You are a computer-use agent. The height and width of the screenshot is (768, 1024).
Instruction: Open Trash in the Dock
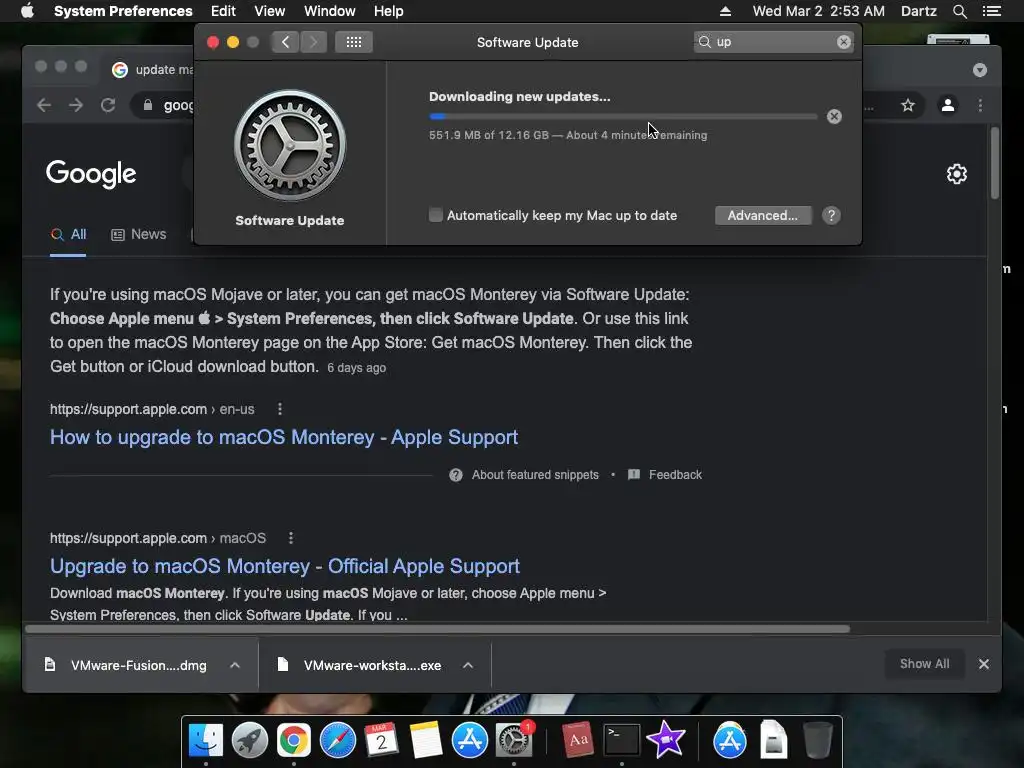(x=817, y=740)
